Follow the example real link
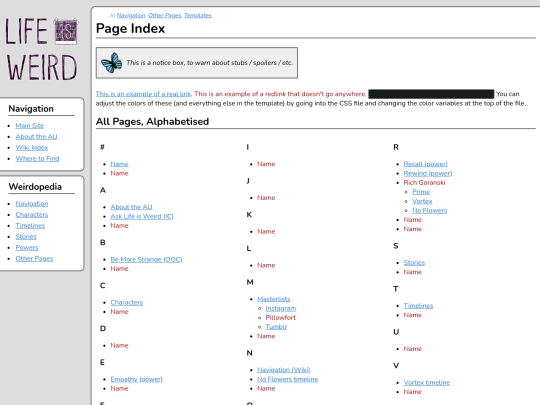 pyautogui.click(x=143, y=94)
